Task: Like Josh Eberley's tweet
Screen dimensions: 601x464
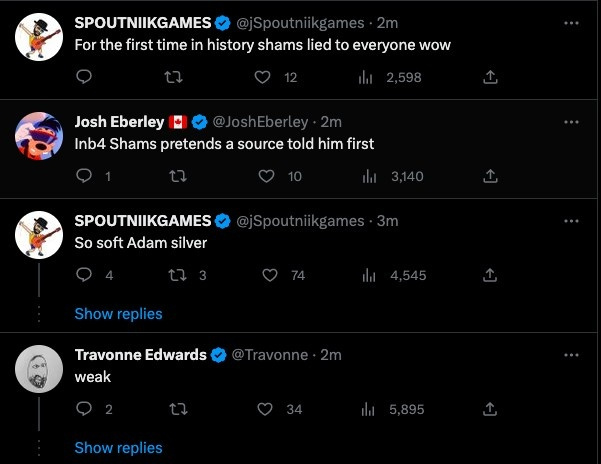Action: pyautogui.click(x=267, y=176)
